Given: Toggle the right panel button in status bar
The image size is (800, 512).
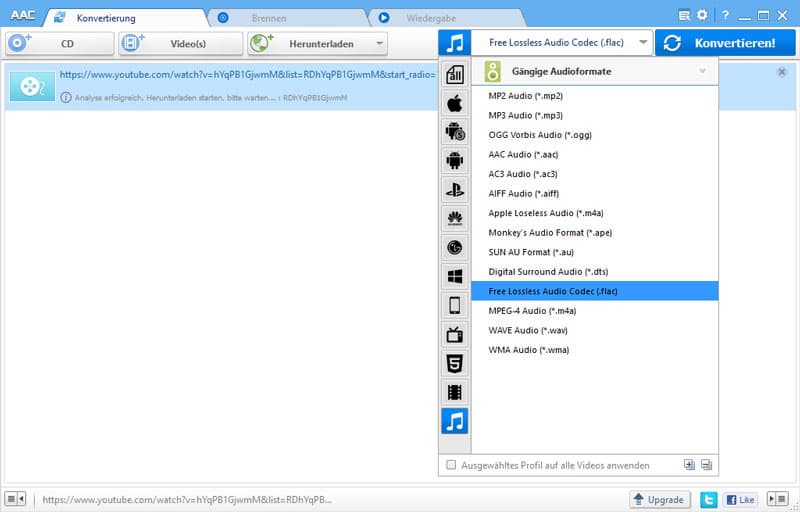Looking at the screenshot, I should pyautogui.click(x=777, y=499).
